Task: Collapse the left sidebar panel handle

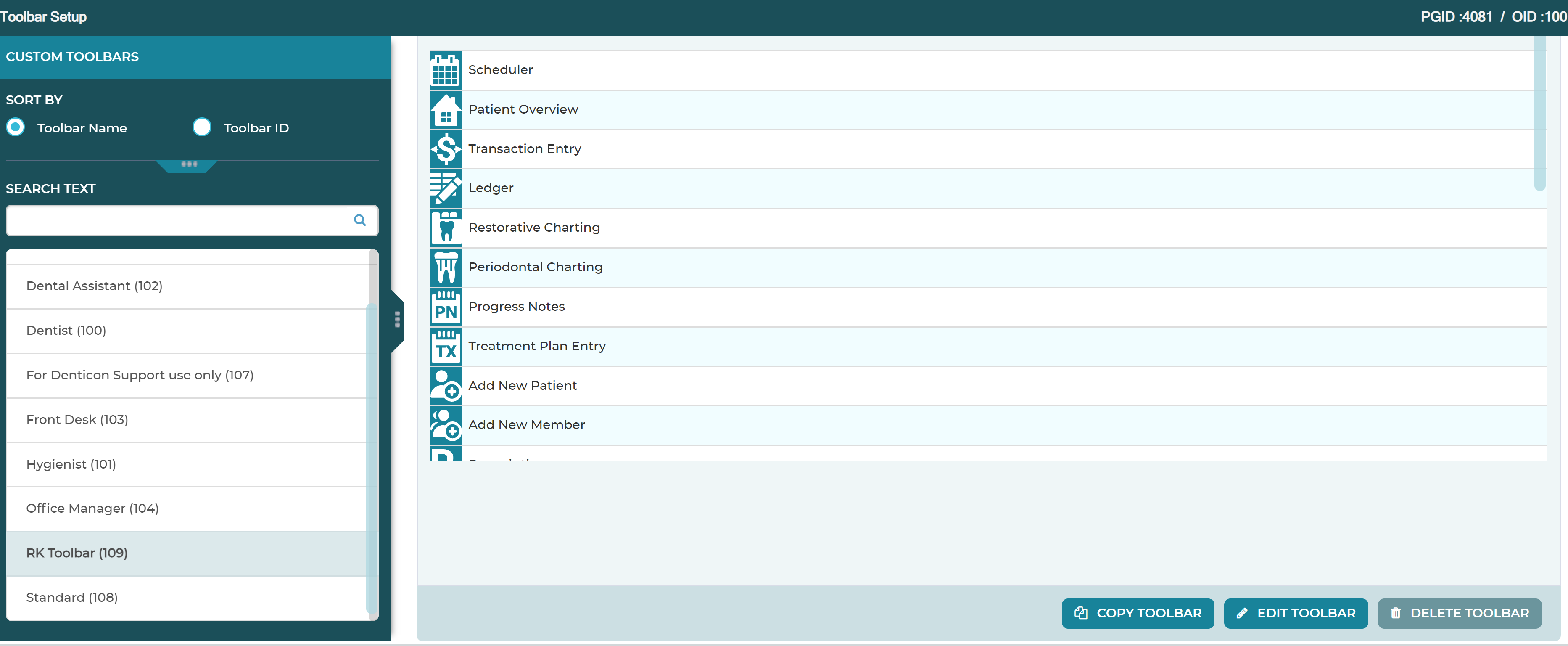Action: pyautogui.click(x=398, y=320)
